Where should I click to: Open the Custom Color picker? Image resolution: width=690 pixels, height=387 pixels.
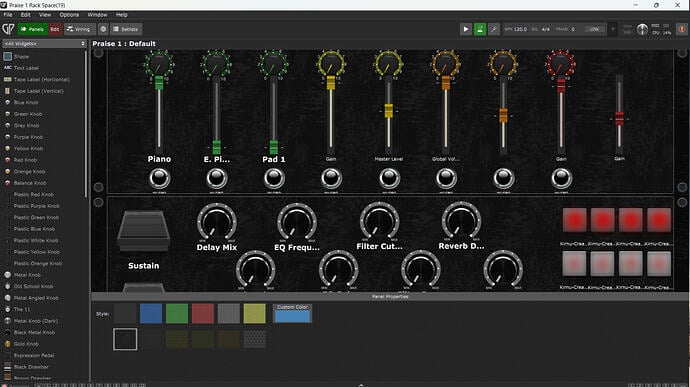[292, 313]
